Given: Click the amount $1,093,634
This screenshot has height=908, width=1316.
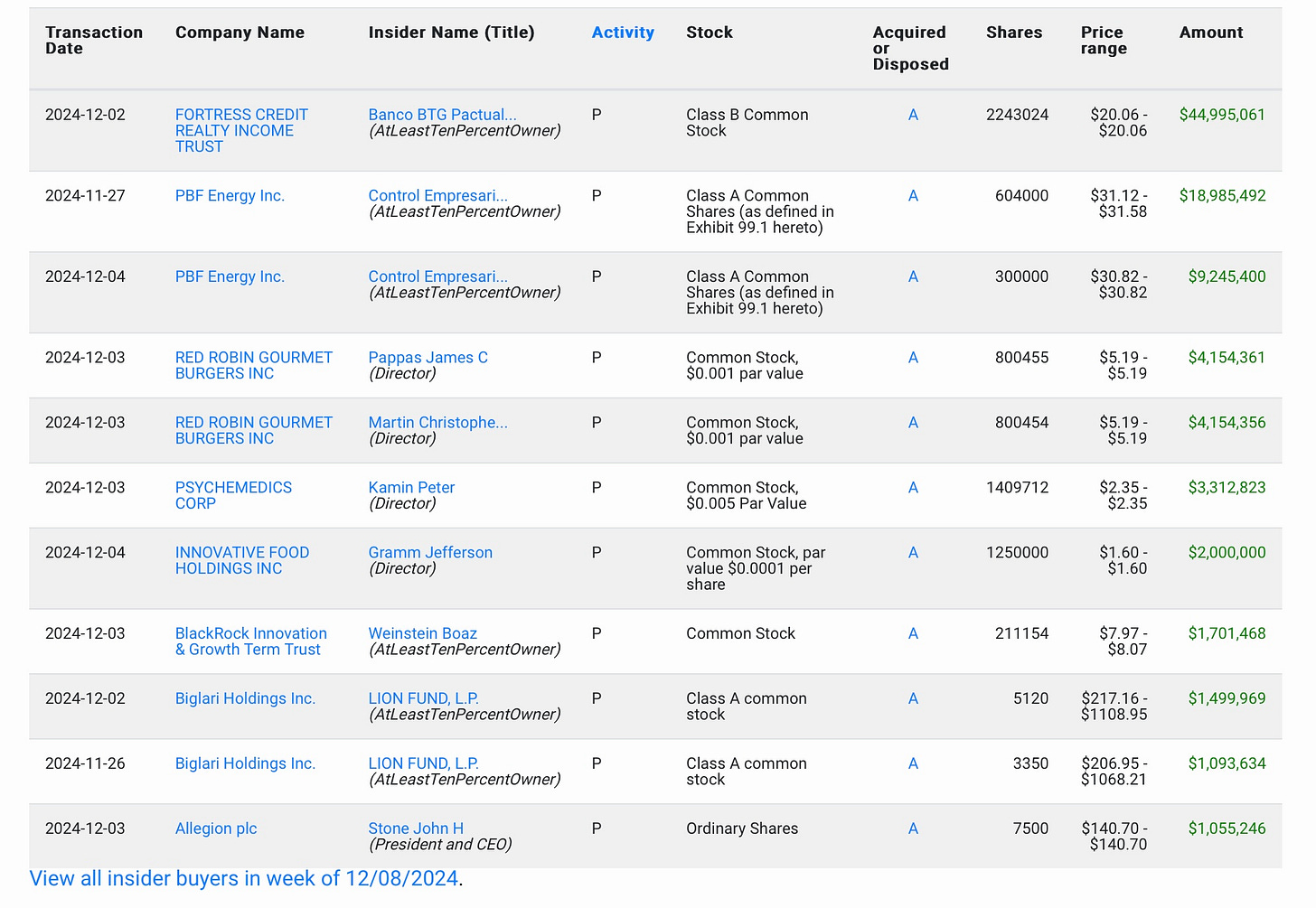Looking at the screenshot, I should pyautogui.click(x=1227, y=764).
